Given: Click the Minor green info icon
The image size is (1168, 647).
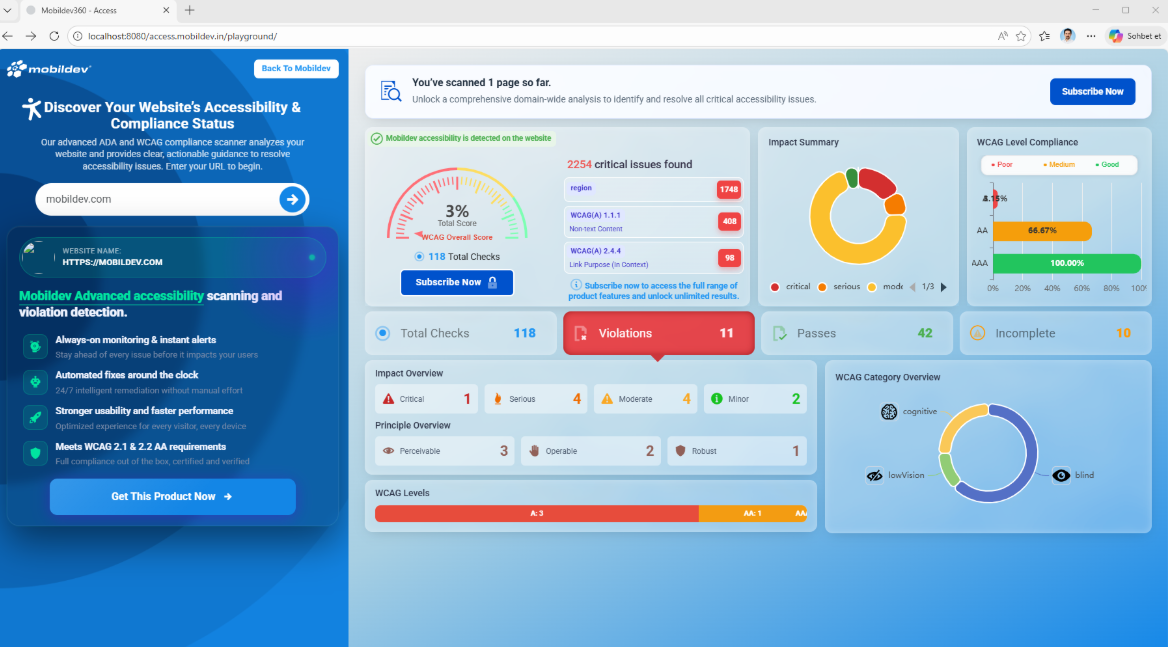Looking at the screenshot, I should coord(716,399).
